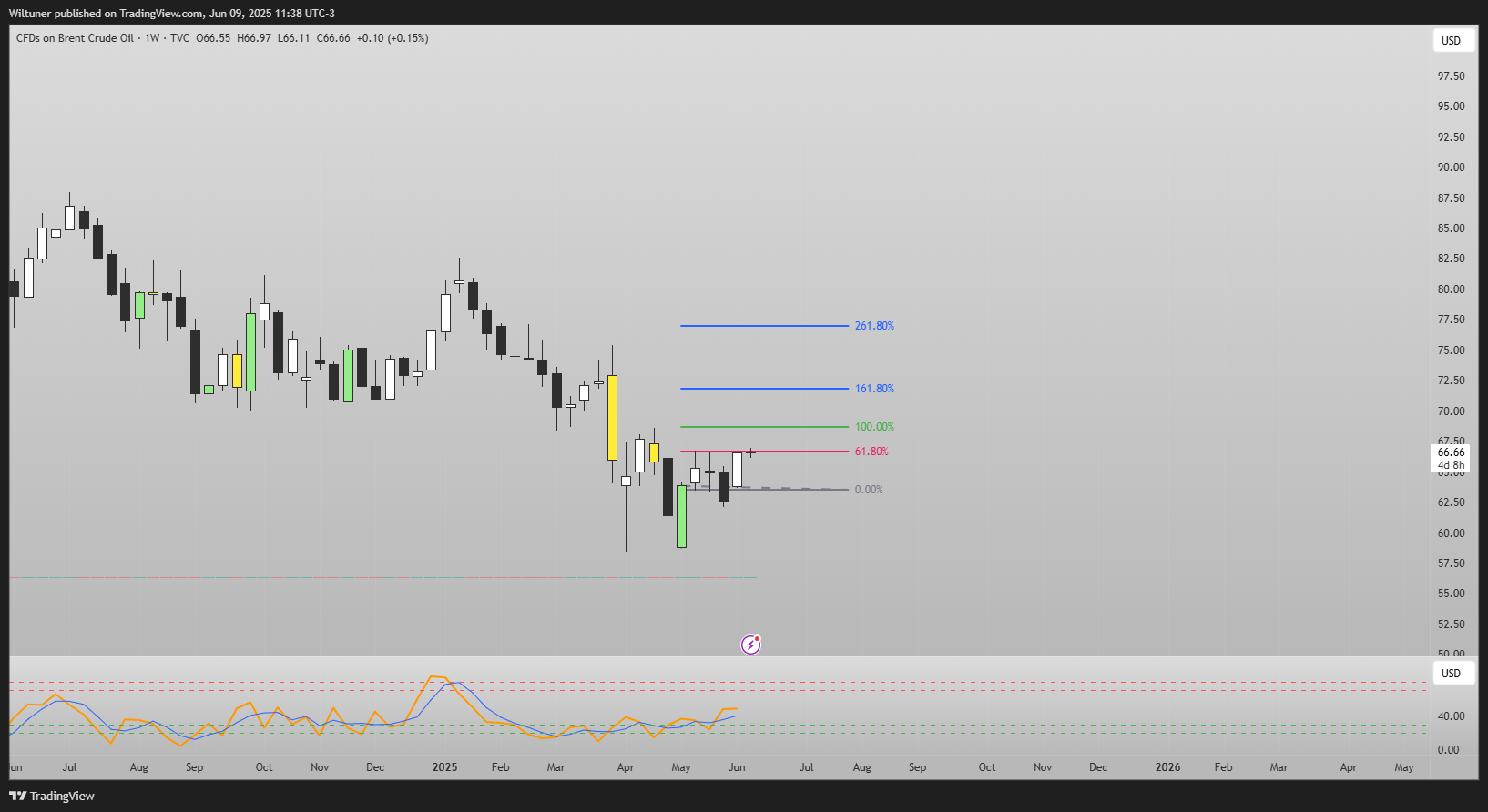The width and height of the screenshot is (1488, 812).
Task: Click the 2025 label on the time axis
Action: (x=444, y=767)
